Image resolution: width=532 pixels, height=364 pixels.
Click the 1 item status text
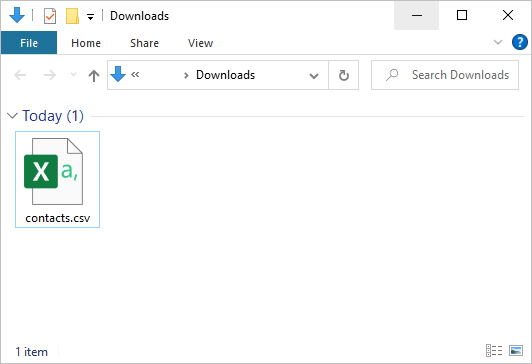coord(32,352)
